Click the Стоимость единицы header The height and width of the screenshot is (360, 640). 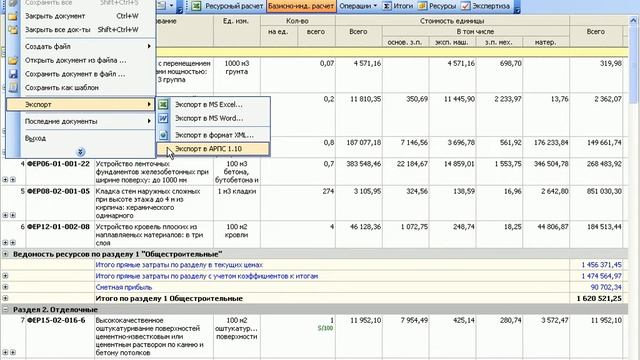coord(452,21)
